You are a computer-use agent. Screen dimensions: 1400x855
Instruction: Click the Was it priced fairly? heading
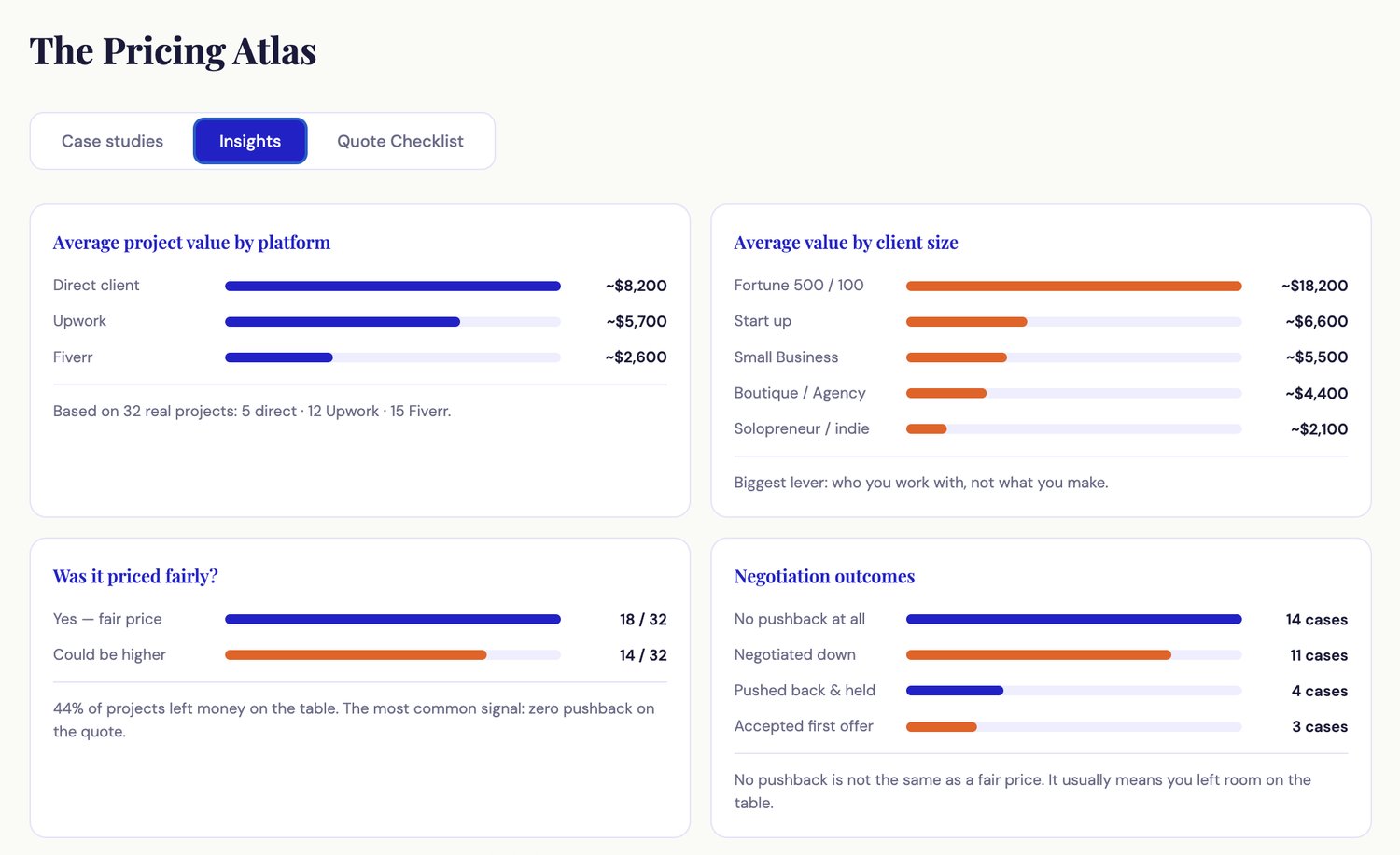point(135,576)
